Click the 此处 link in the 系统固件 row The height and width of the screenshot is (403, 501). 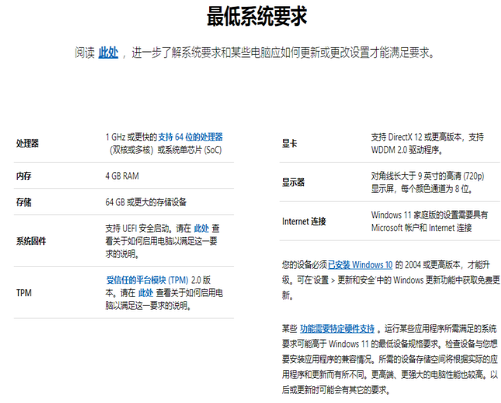point(201,228)
